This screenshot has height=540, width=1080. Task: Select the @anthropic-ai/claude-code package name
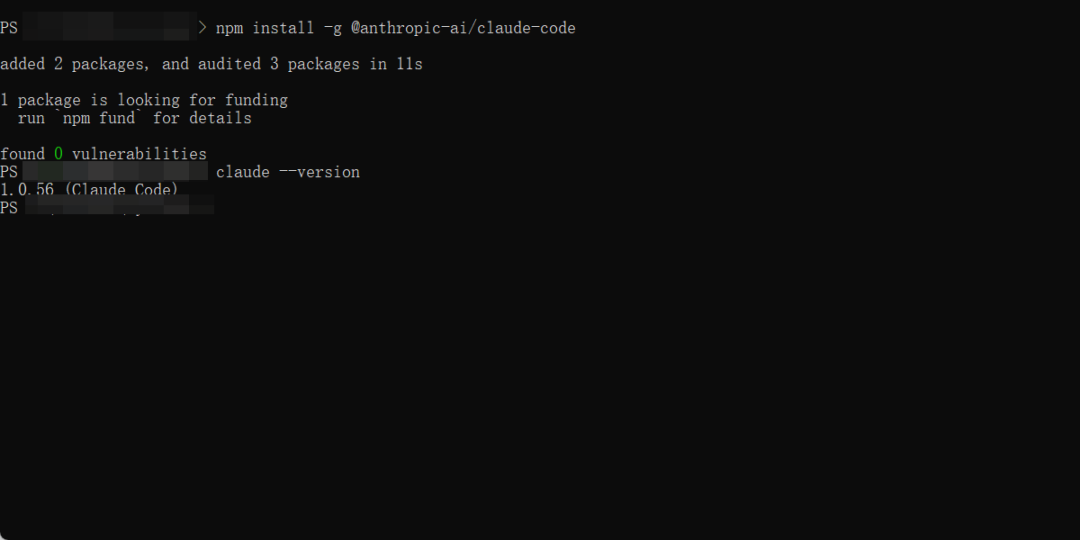[x=464, y=28]
